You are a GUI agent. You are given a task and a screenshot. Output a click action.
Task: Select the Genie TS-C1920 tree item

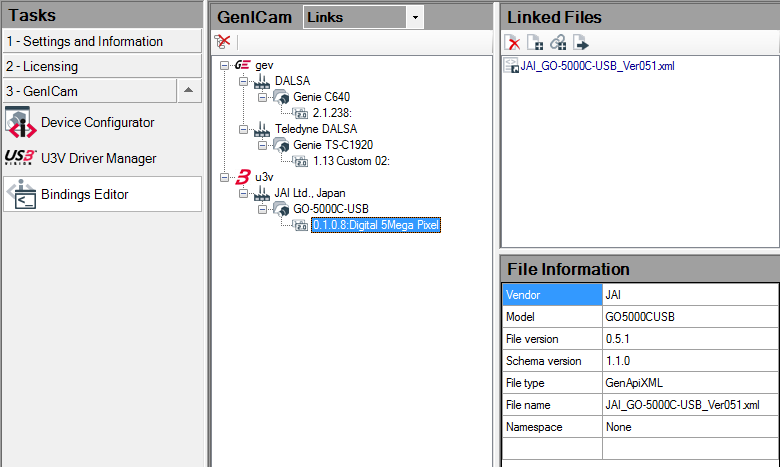coord(333,145)
